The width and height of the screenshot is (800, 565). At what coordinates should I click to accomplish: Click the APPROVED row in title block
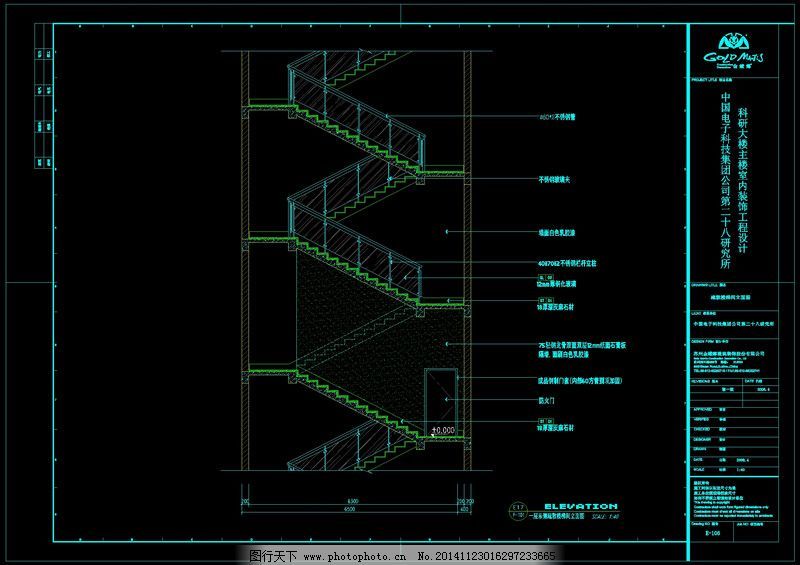point(734,410)
